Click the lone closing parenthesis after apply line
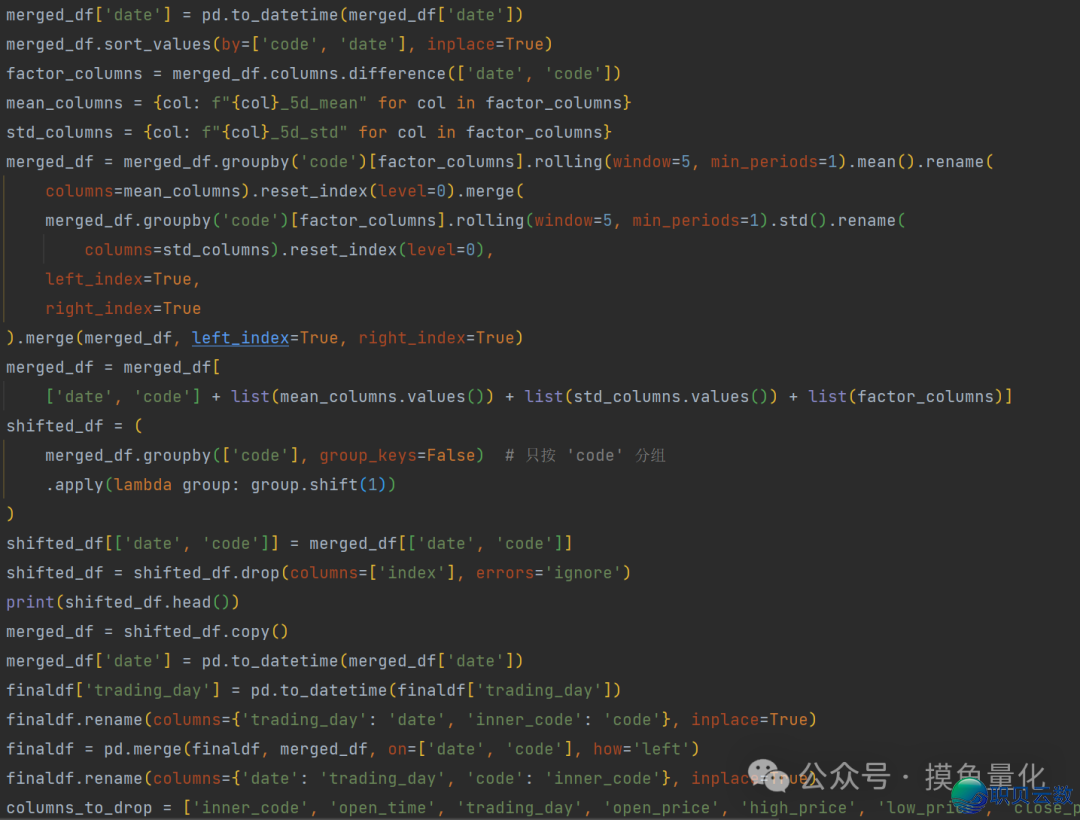1080x820 pixels. coord(10,514)
